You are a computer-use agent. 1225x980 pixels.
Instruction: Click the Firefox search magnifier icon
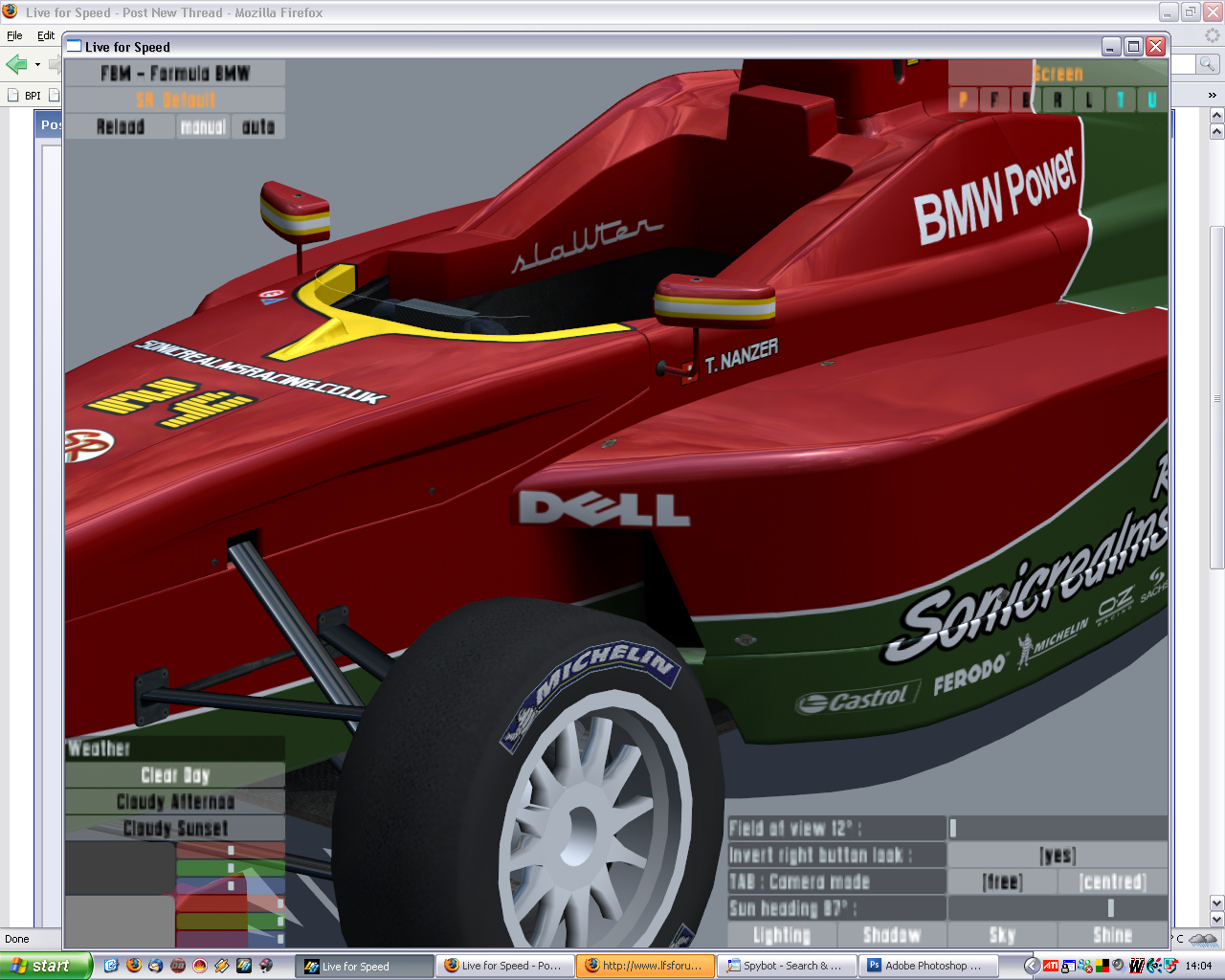click(x=1208, y=64)
